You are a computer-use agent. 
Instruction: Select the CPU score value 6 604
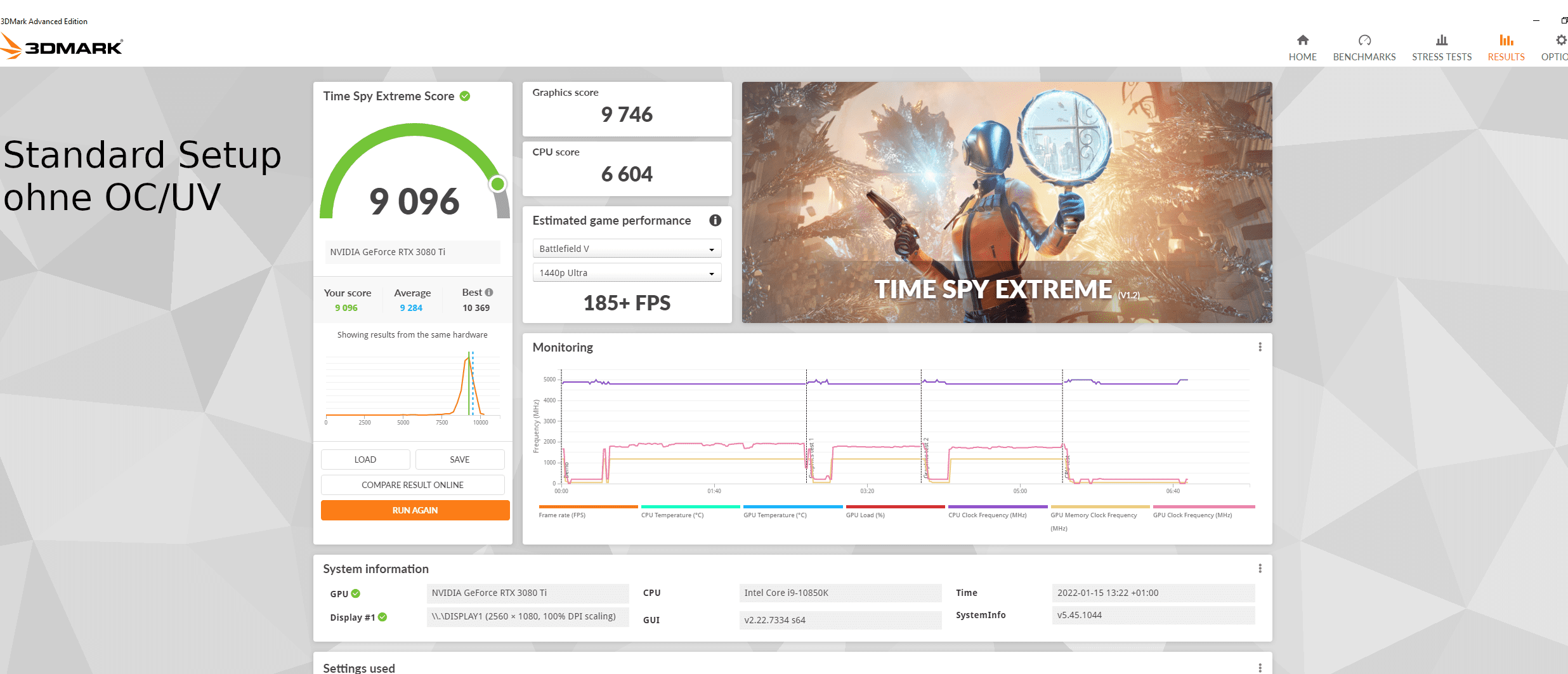(627, 174)
